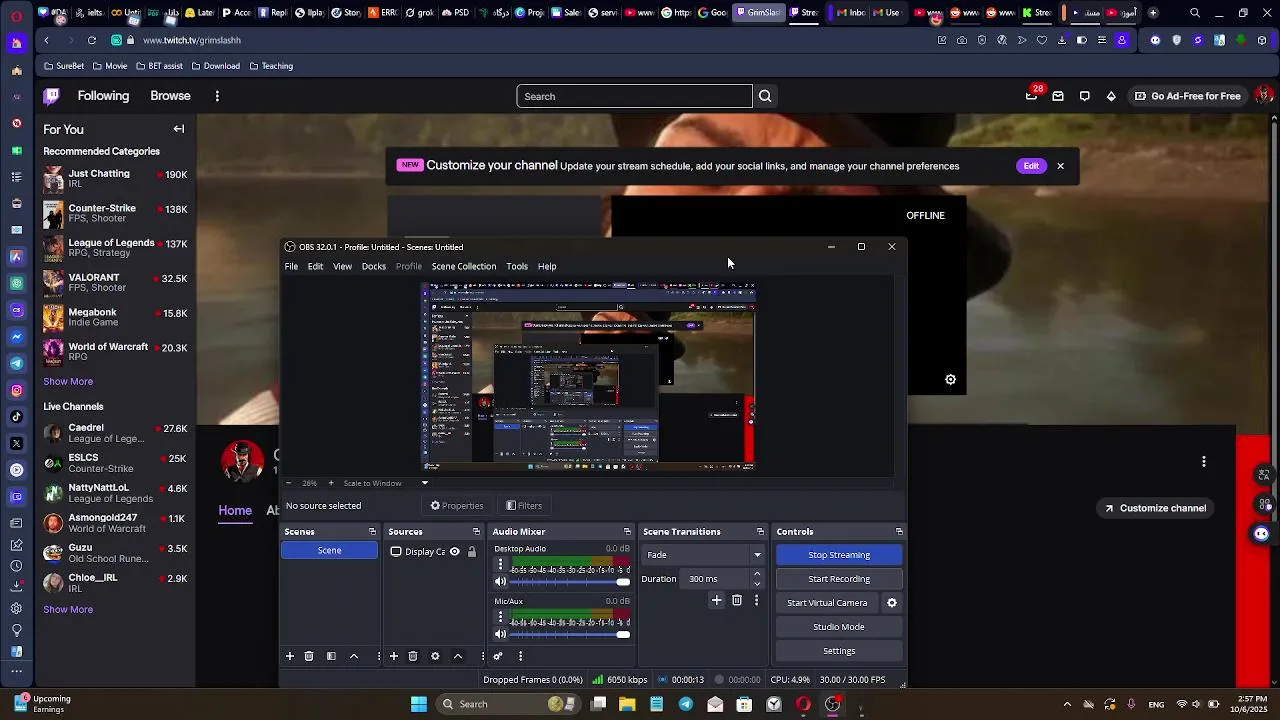Open video player settings gear on Twitch
This screenshot has width=1280, height=720.
point(951,380)
